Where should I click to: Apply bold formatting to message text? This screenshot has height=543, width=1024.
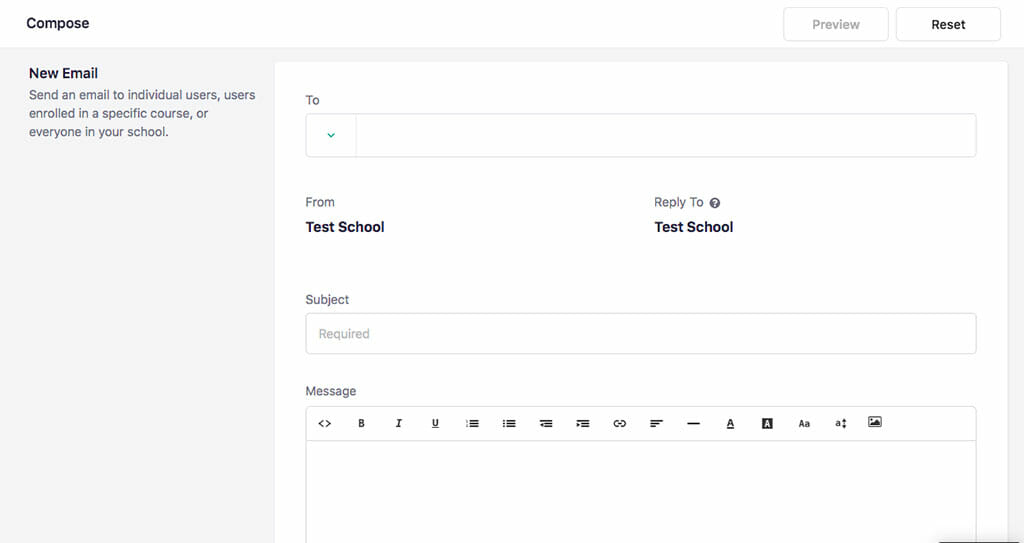361,423
